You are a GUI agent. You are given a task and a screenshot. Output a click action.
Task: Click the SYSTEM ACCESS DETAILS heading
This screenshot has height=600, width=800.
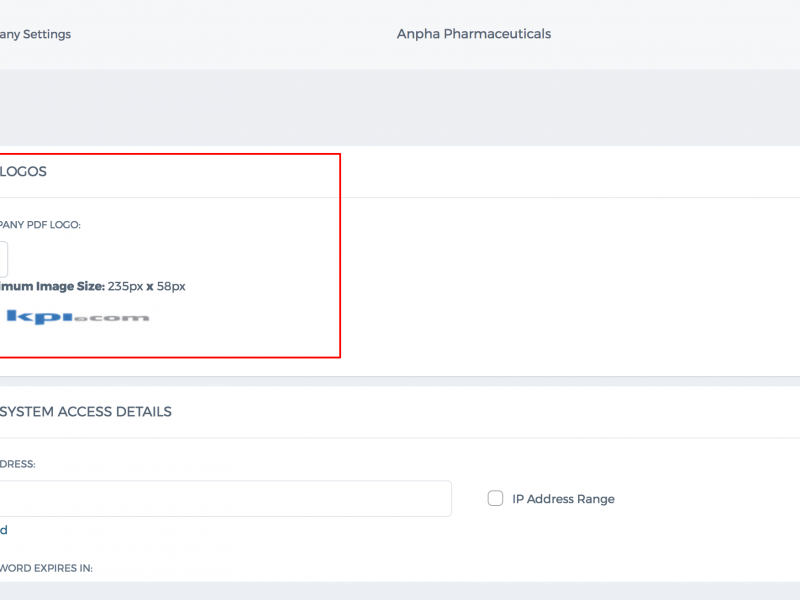coord(86,412)
